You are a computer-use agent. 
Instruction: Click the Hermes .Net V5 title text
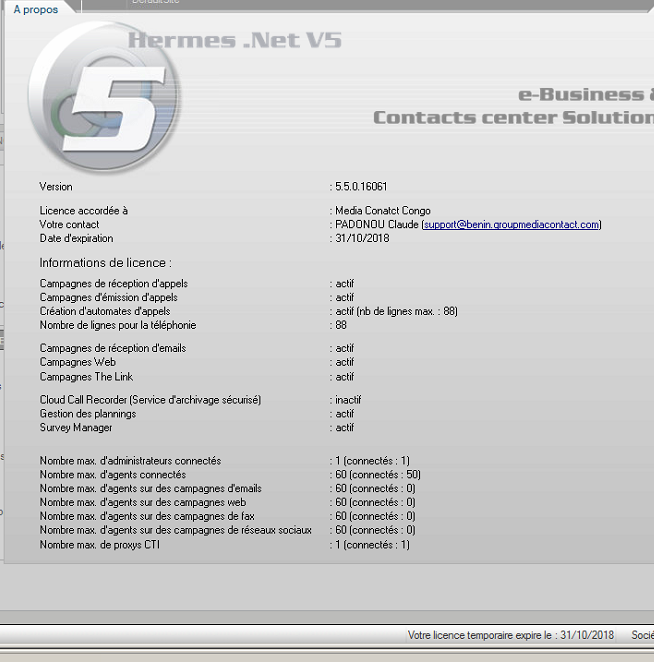pos(235,41)
